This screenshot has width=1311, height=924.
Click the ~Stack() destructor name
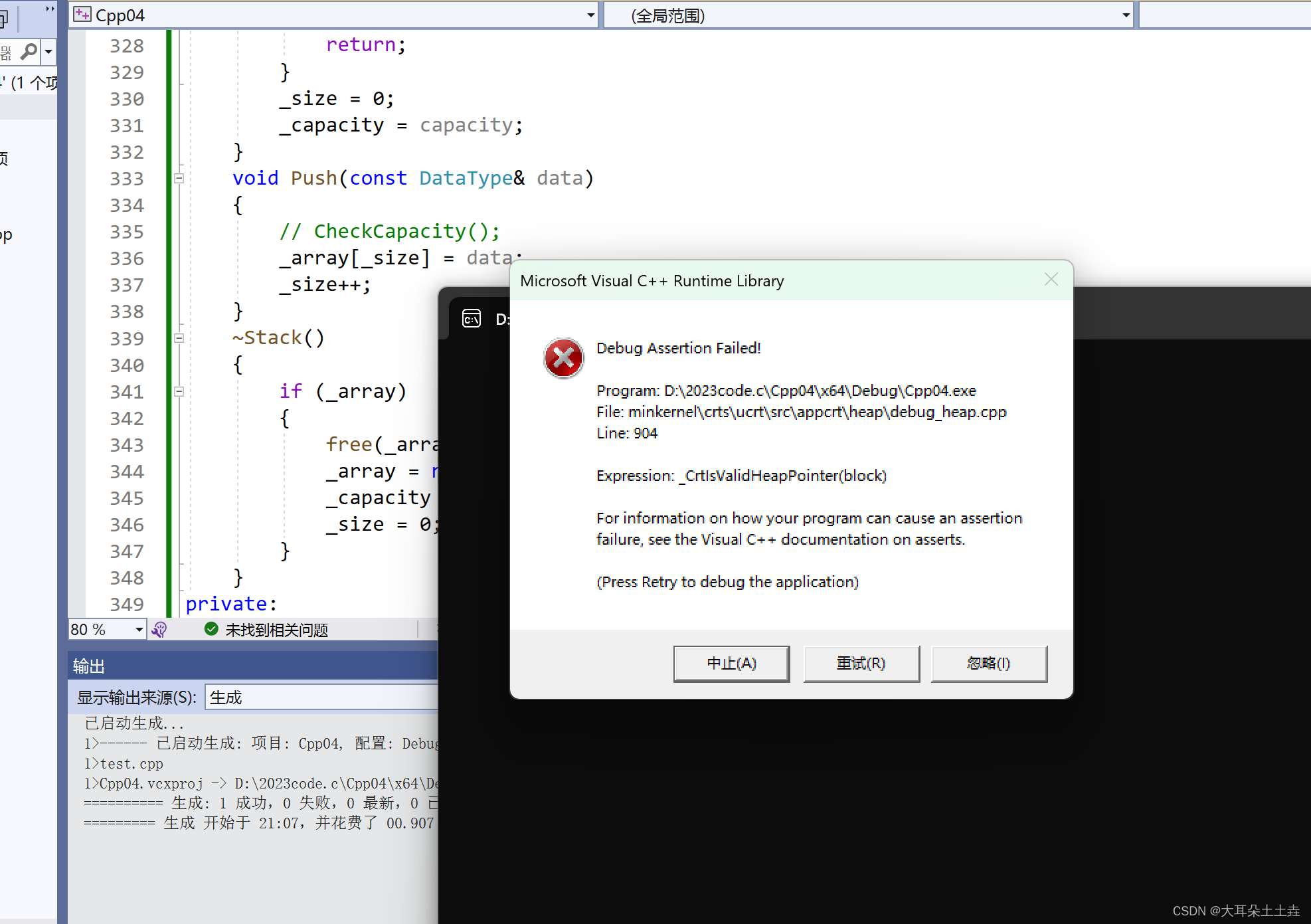(278, 337)
